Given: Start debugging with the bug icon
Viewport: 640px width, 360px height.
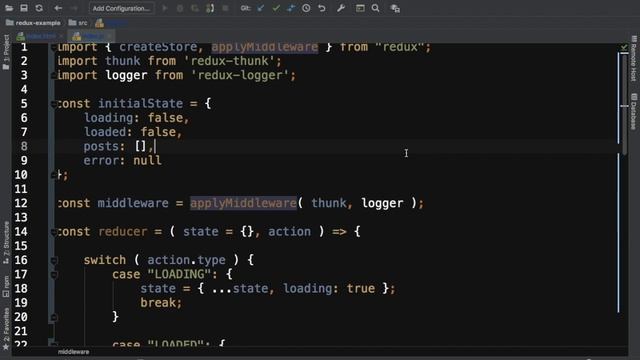Looking at the screenshot, I should pyautogui.click(x=180, y=8).
